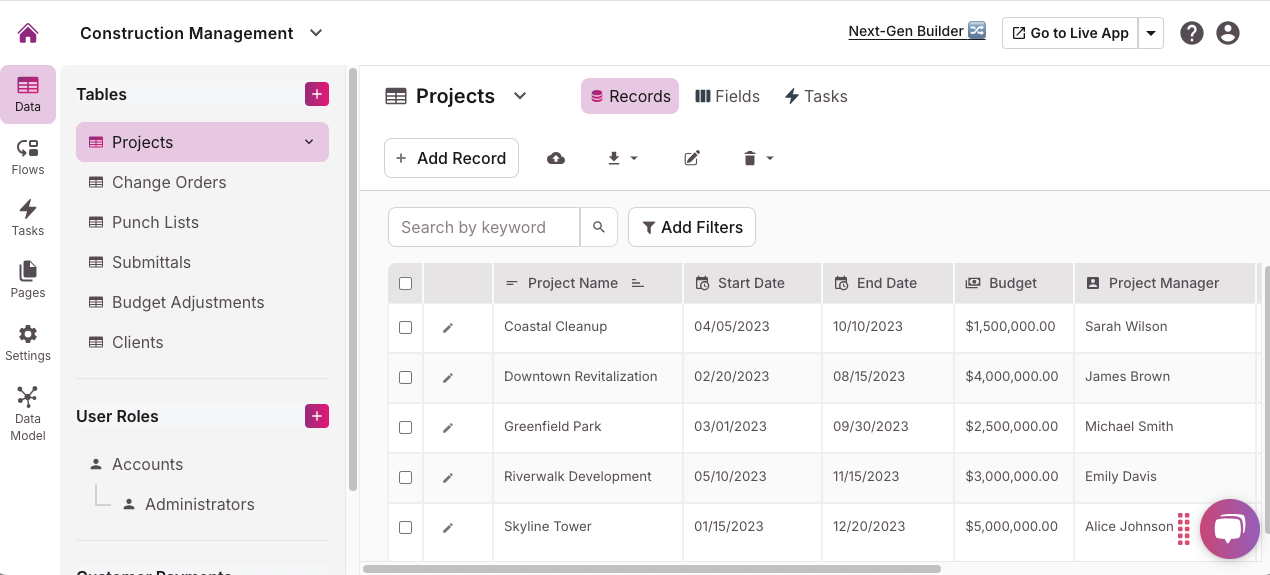Image resolution: width=1270 pixels, height=575 pixels.
Task: Click the help question mark icon
Action: [1191, 33]
